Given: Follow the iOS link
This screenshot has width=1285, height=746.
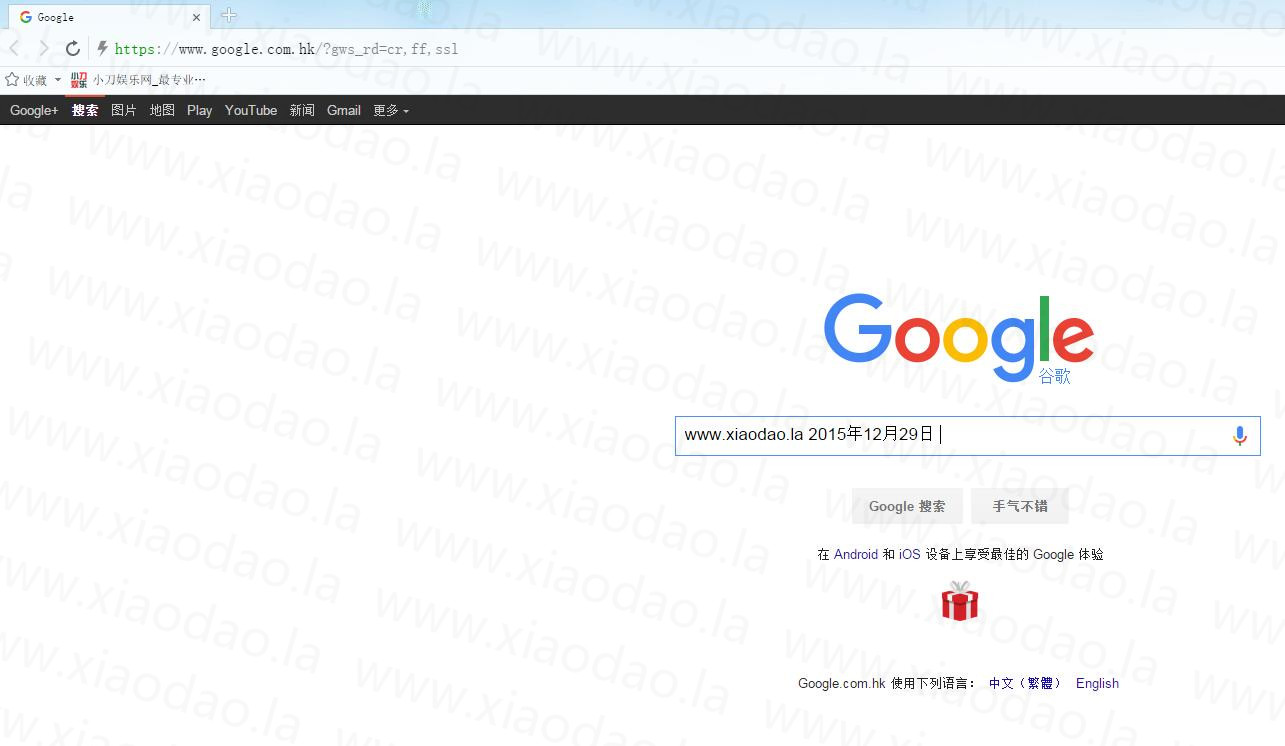Looking at the screenshot, I should 909,554.
